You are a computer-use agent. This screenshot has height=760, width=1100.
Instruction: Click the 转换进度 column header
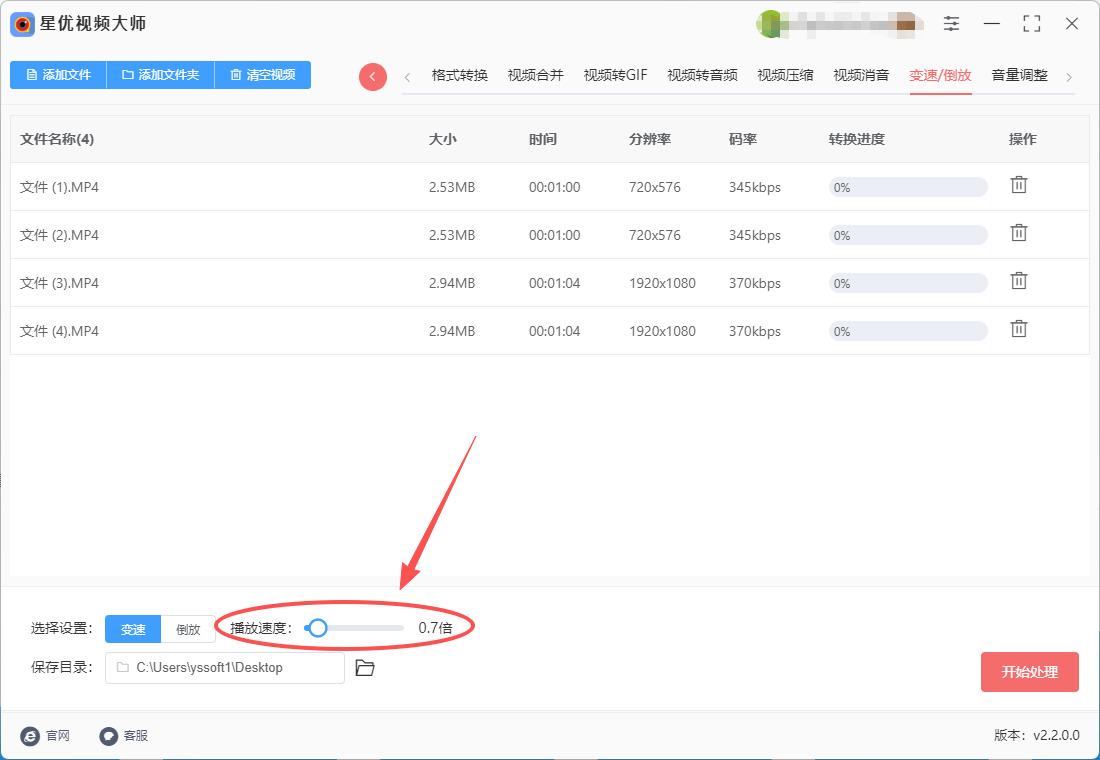pyautogui.click(x=856, y=140)
